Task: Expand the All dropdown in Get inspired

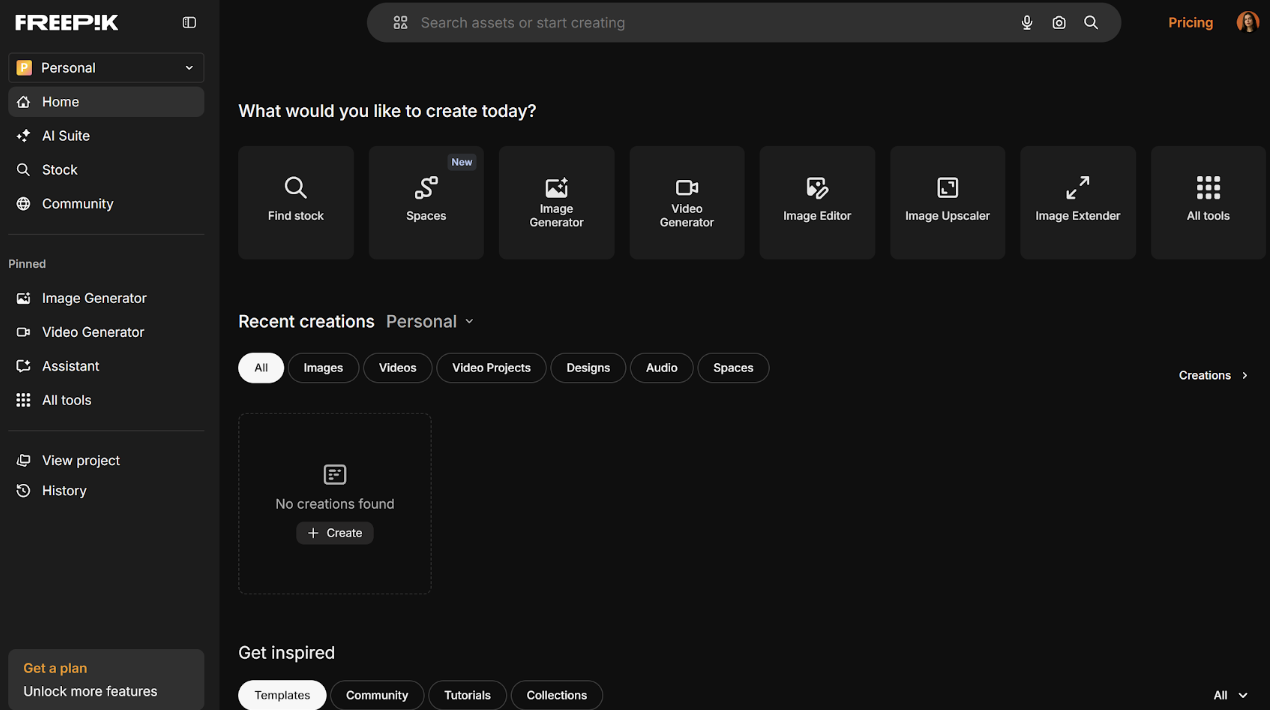Action: coord(1230,695)
